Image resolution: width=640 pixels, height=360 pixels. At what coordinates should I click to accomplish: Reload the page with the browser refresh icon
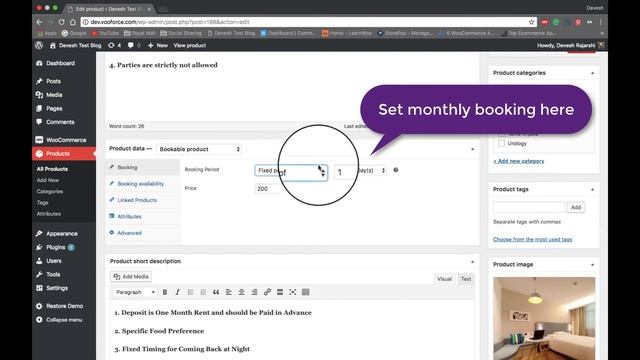(61, 22)
